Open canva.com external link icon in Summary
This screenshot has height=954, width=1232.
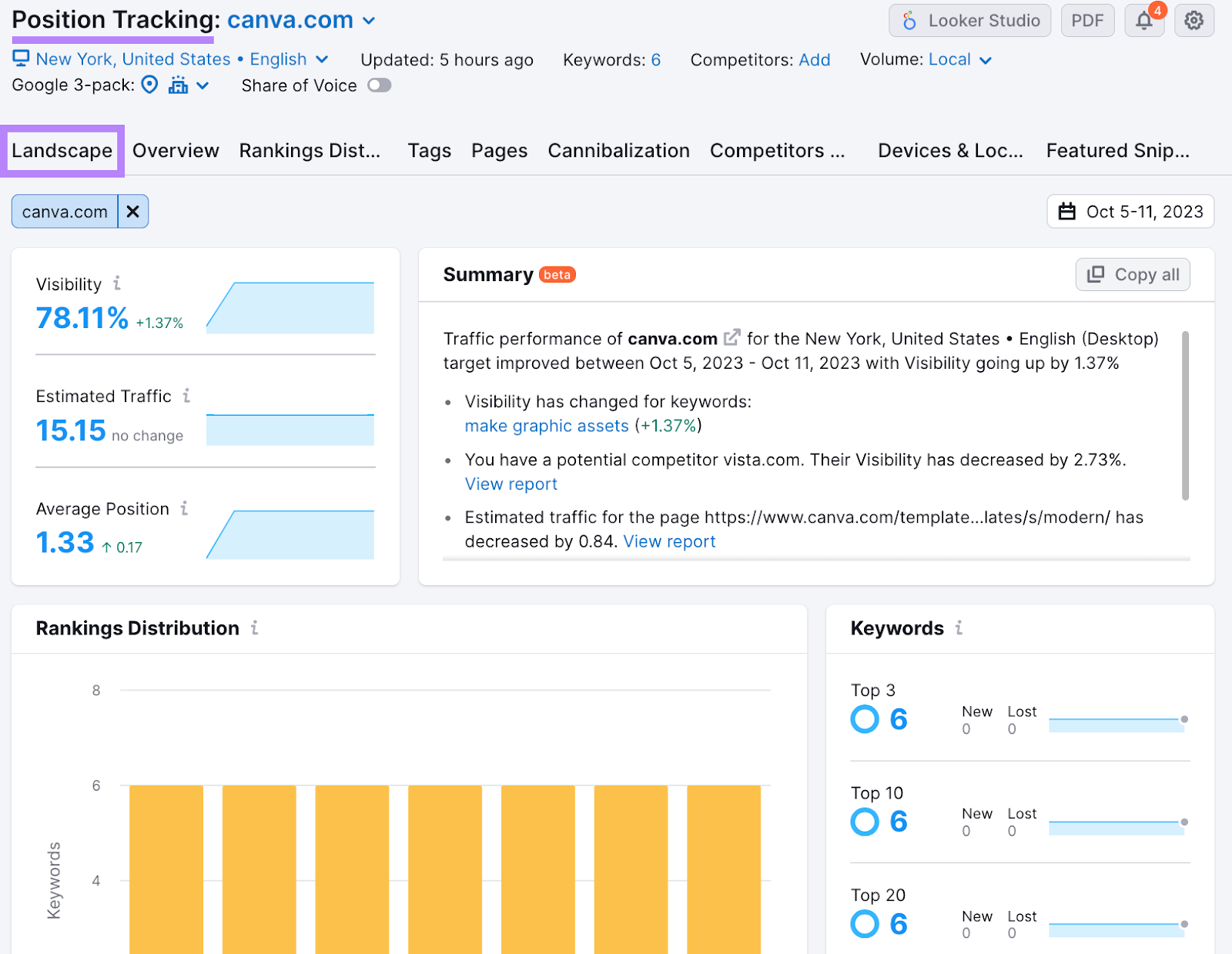[x=731, y=337]
